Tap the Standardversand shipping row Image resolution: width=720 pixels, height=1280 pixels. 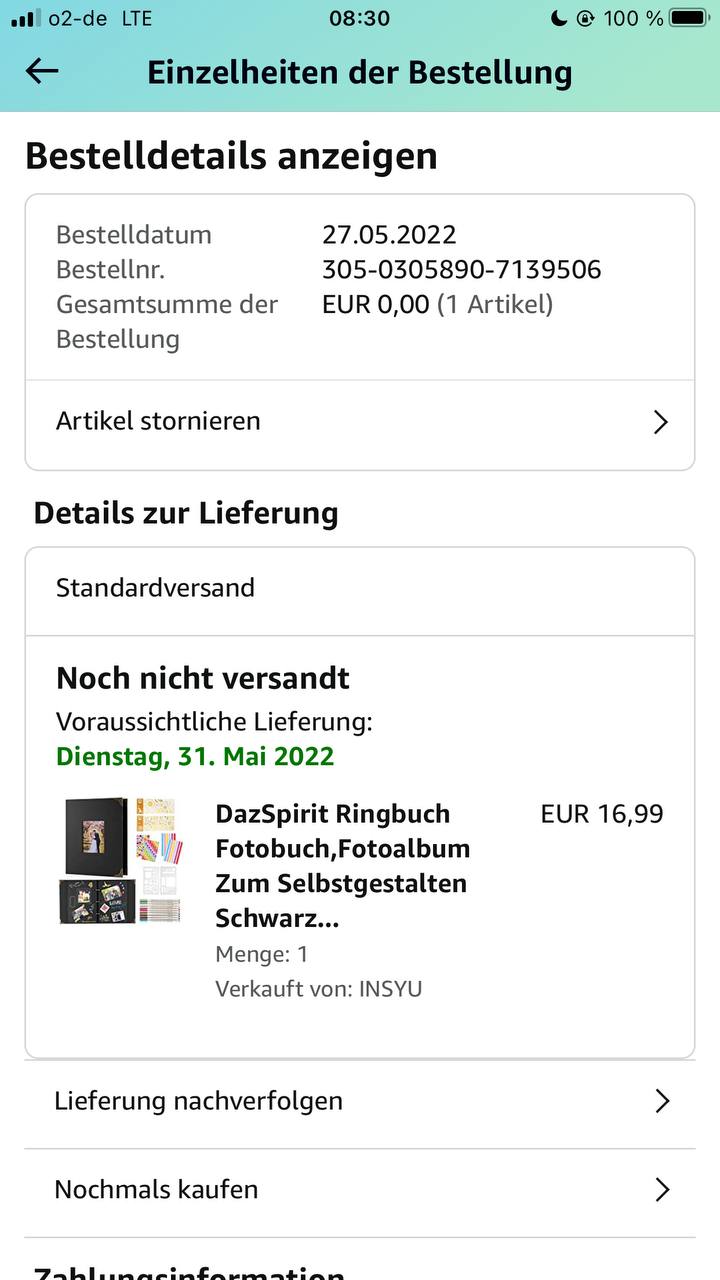[x=155, y=588]
